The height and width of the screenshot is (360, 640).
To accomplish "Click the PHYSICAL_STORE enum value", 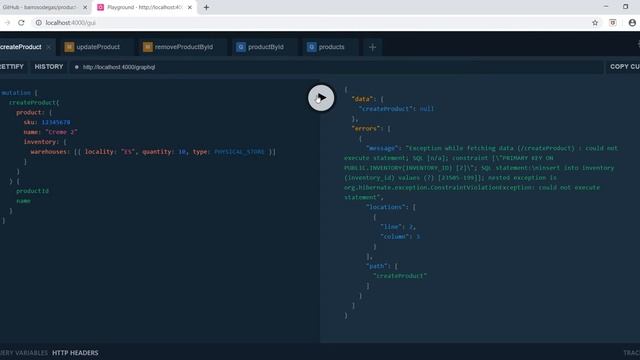I will point(239,152).
